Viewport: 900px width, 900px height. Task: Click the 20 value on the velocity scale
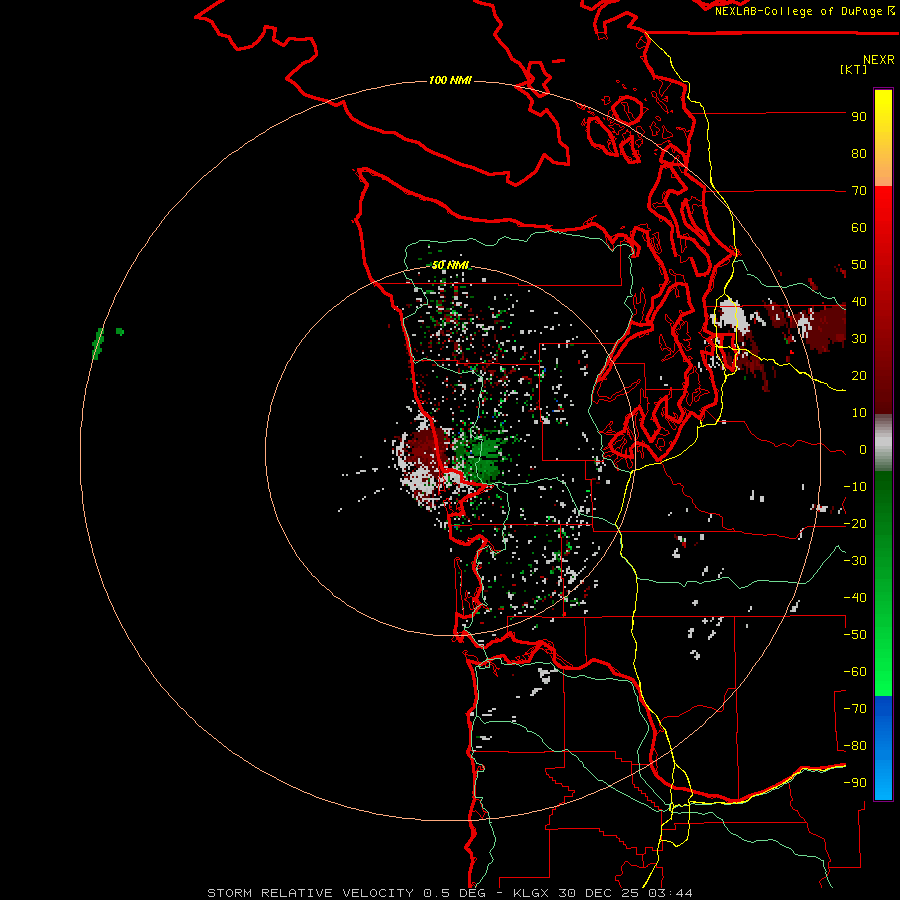click(859, 376)
